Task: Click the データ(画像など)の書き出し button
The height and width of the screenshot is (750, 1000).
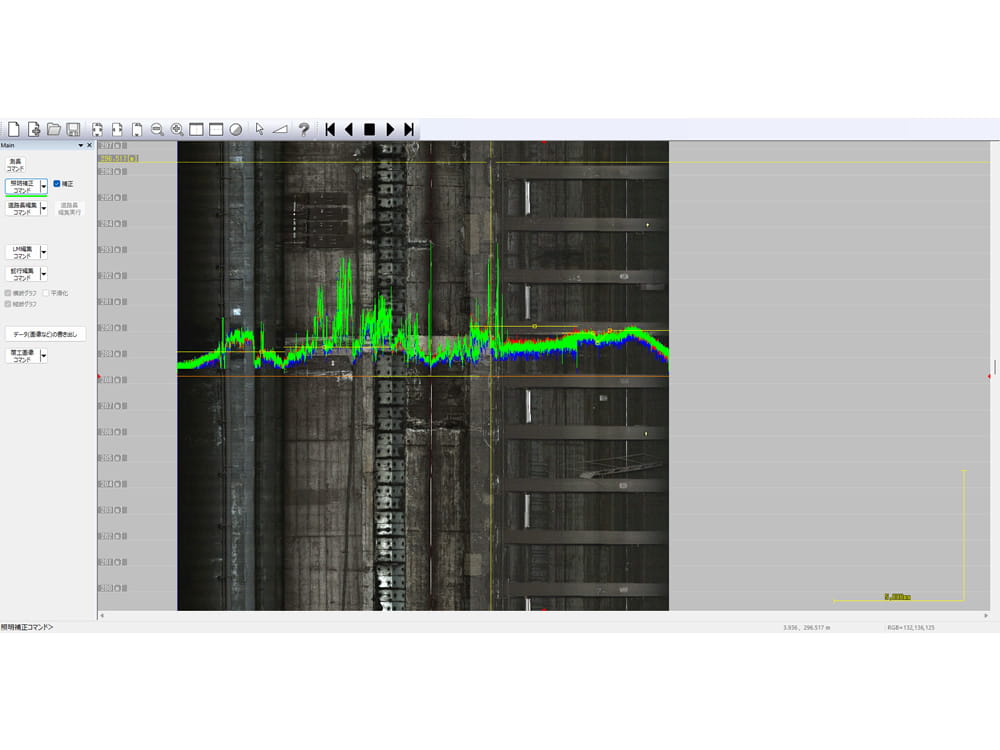Action: (45, 334)
